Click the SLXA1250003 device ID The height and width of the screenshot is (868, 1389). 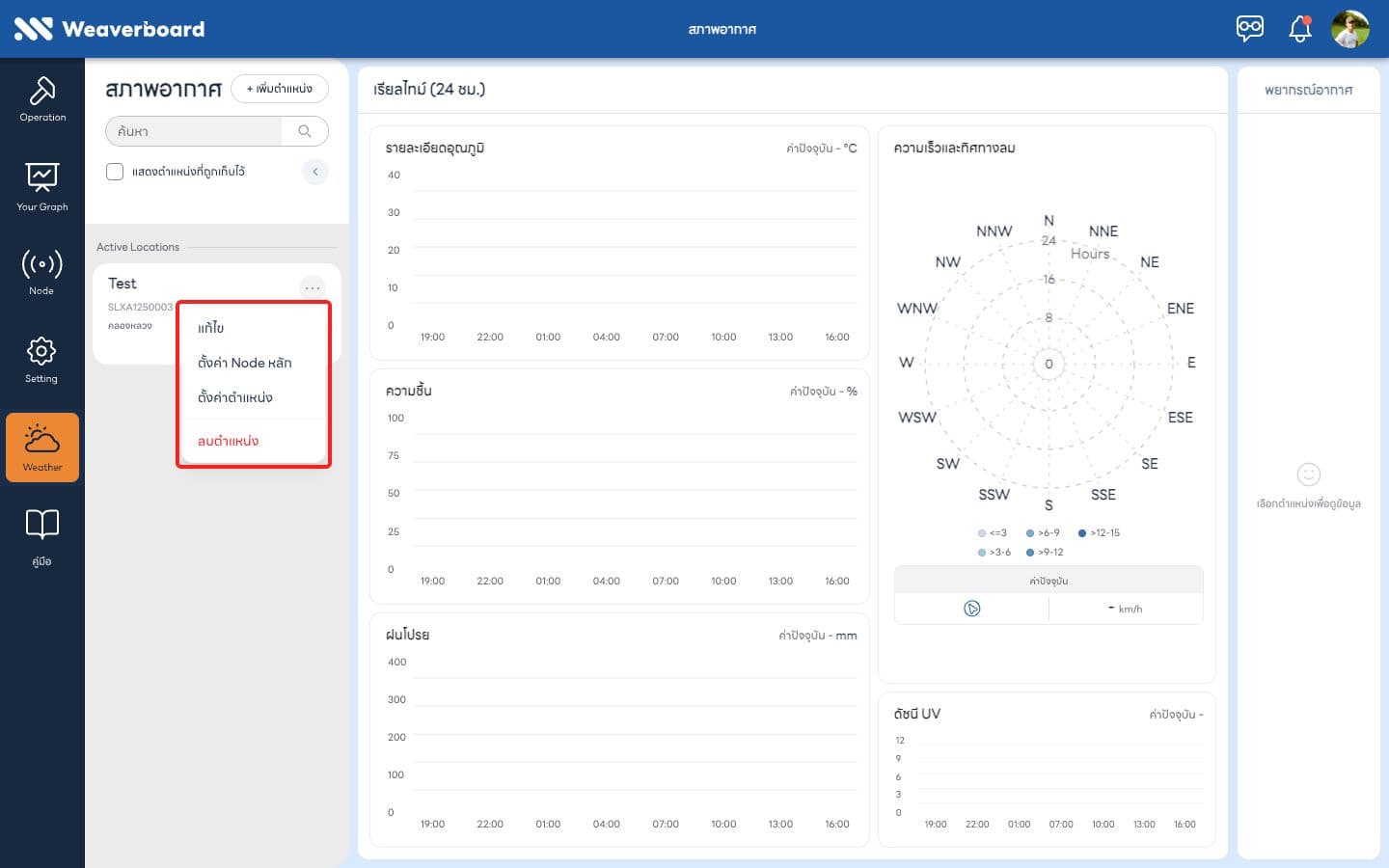(140, 308)
